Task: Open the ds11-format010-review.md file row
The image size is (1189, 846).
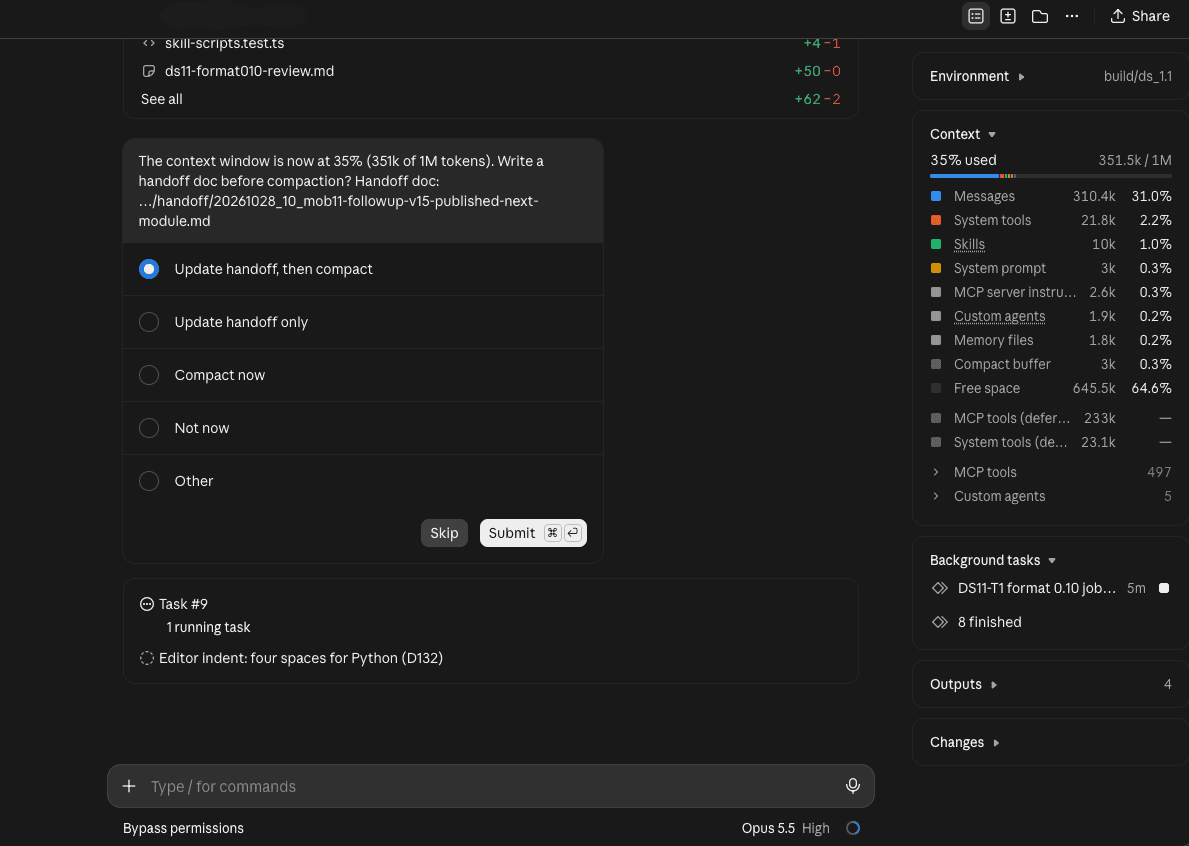Action: 491,71
